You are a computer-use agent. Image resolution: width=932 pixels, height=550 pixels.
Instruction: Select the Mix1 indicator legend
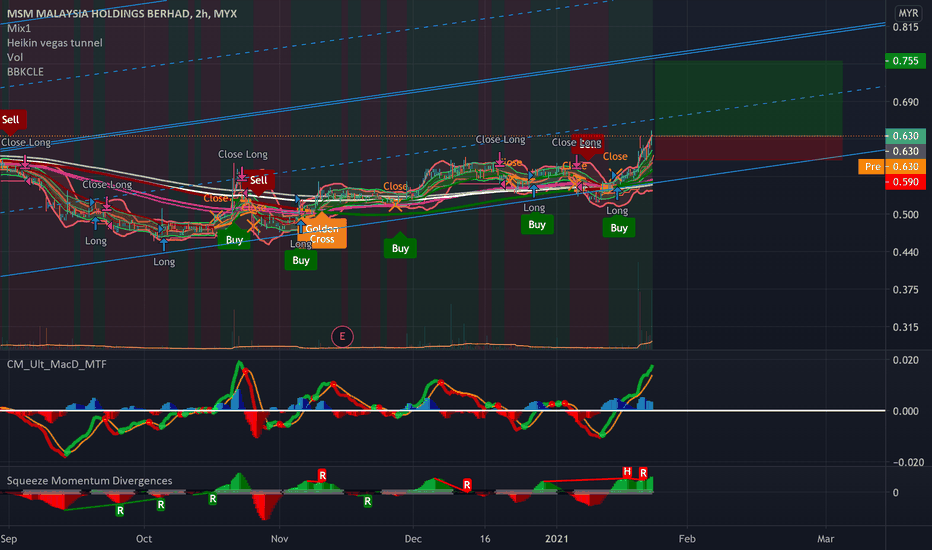(18, 28)
